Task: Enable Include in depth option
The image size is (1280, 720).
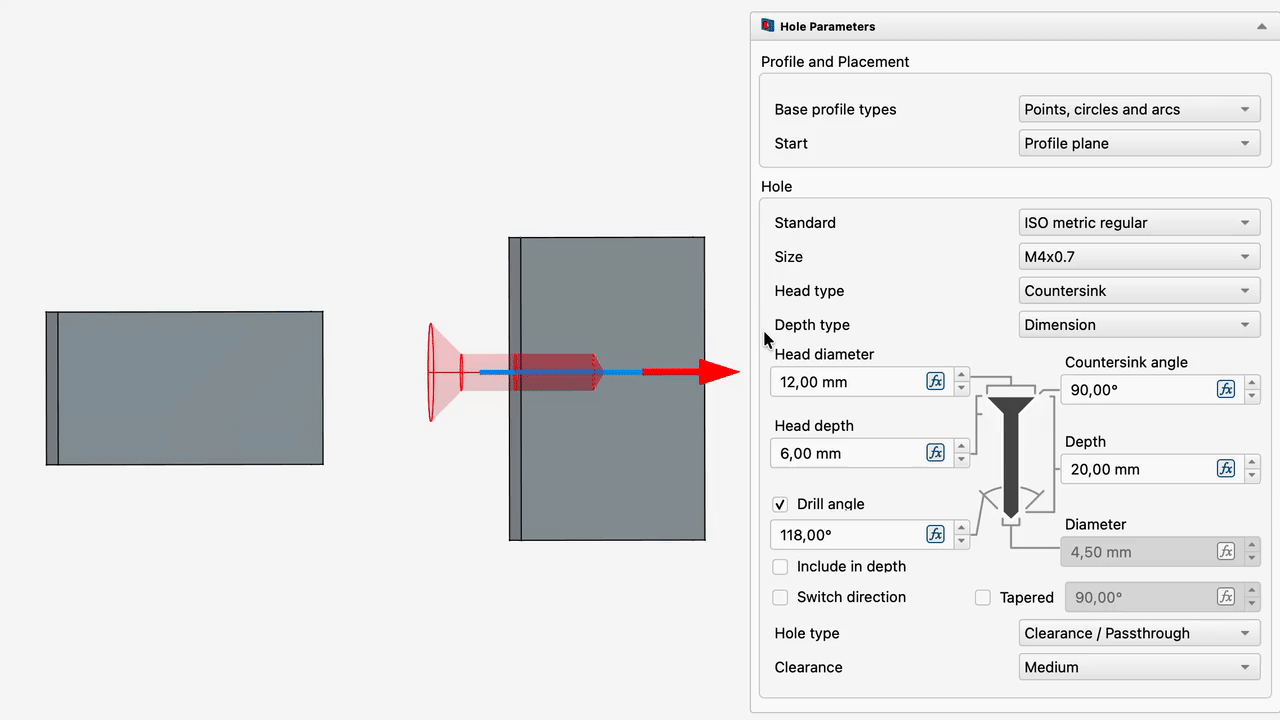Action: [x=780, y=567]
